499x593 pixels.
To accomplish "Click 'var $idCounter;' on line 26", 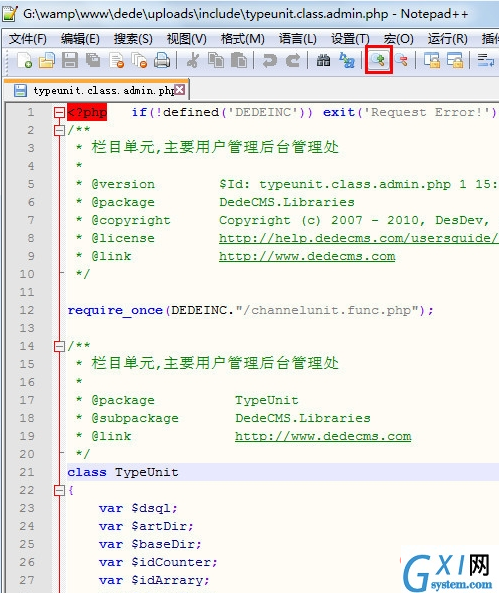I will point(158,562).
